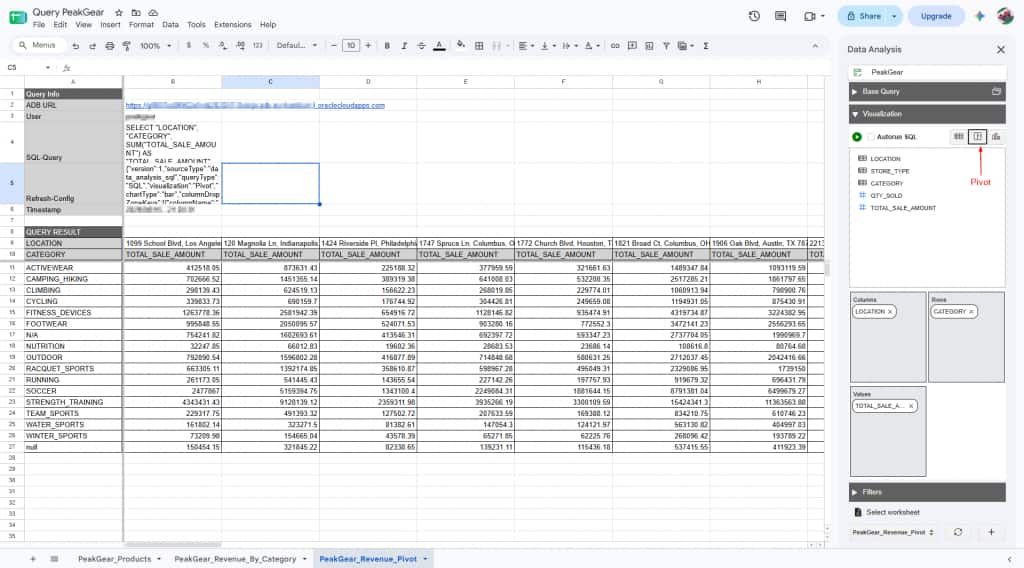The height and width of the screenshot is (568, 1024).
Task: Select STORE_TYPE field in list
Action: [889, 171]
